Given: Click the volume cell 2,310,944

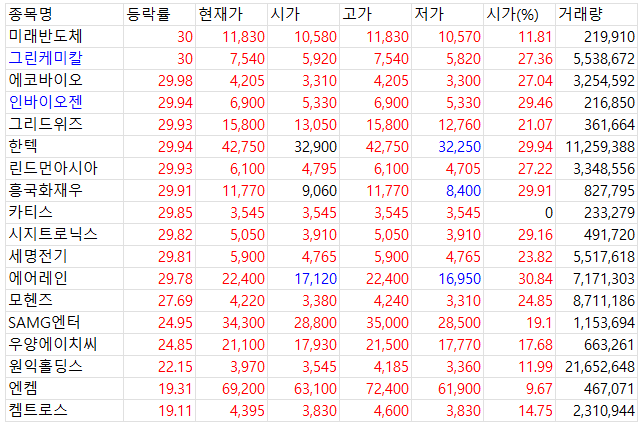Looking at the screenshot, I should point(604,411).
